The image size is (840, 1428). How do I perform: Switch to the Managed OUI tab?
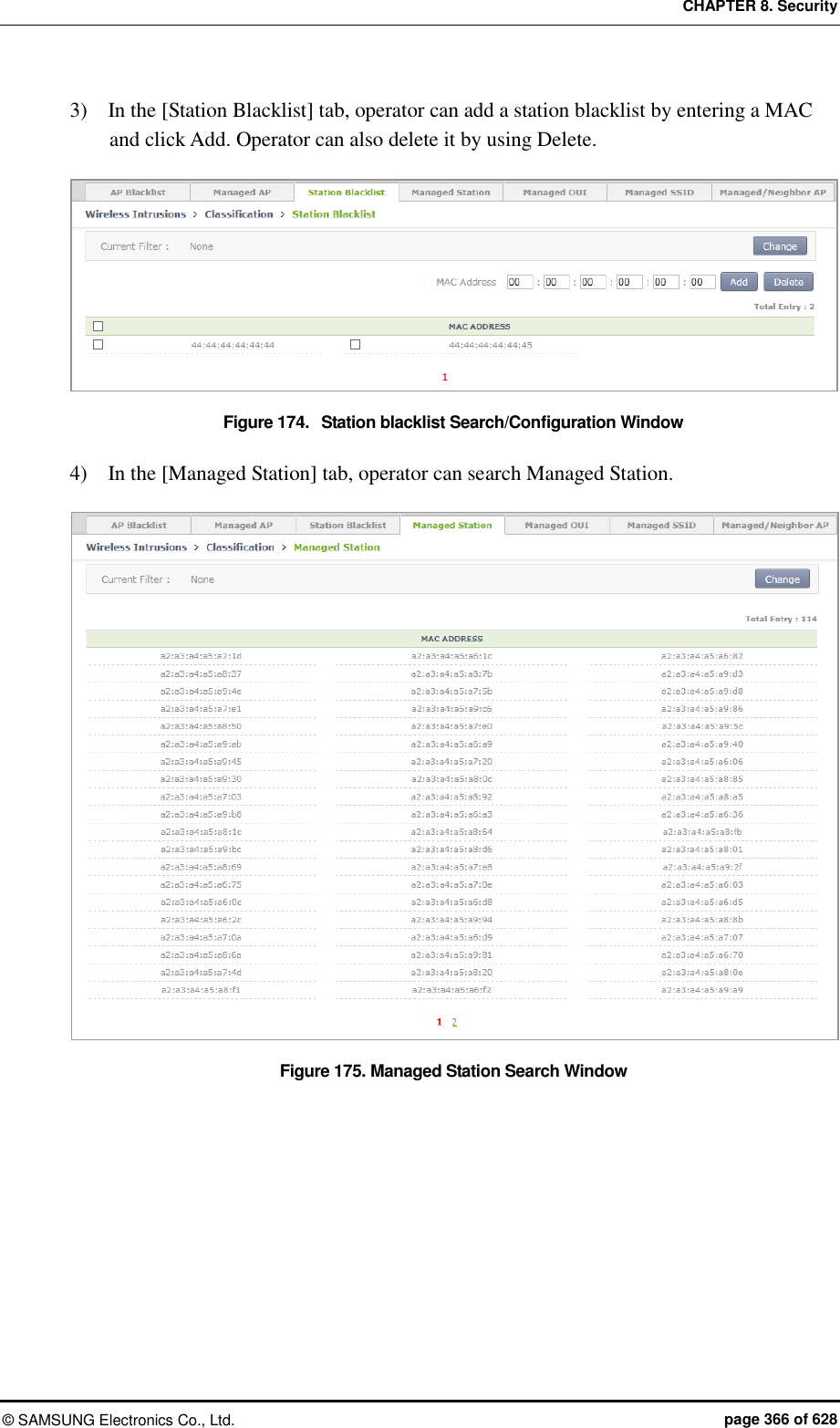pos(555,192)
